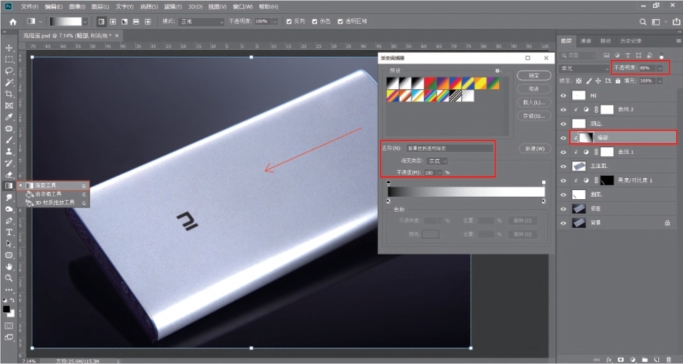
Task: Toggle the Dither checkbox in the options bar
Action: pos(314,21)
